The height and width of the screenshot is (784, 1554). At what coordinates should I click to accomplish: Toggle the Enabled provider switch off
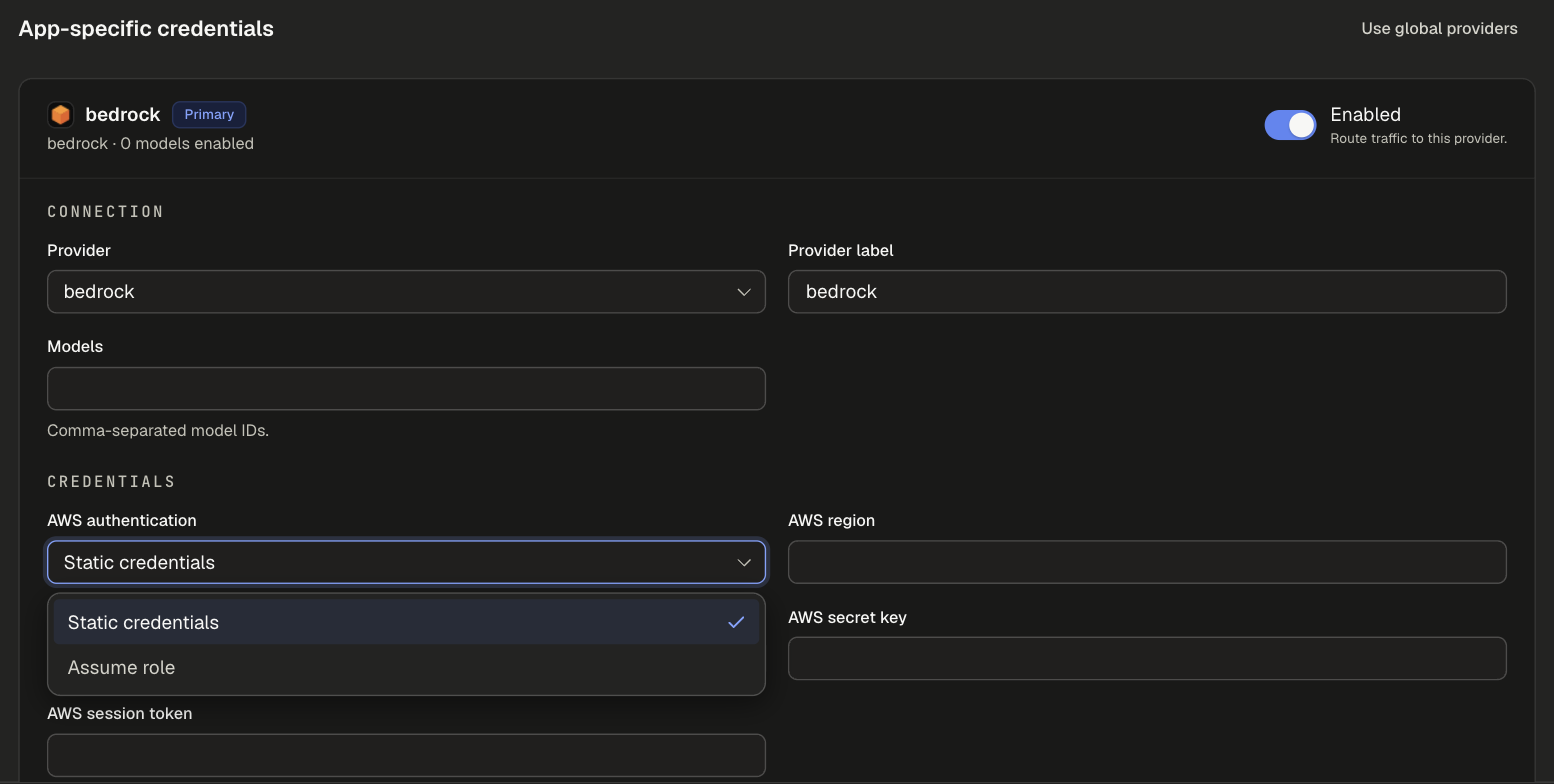(x=1290, y=125)
